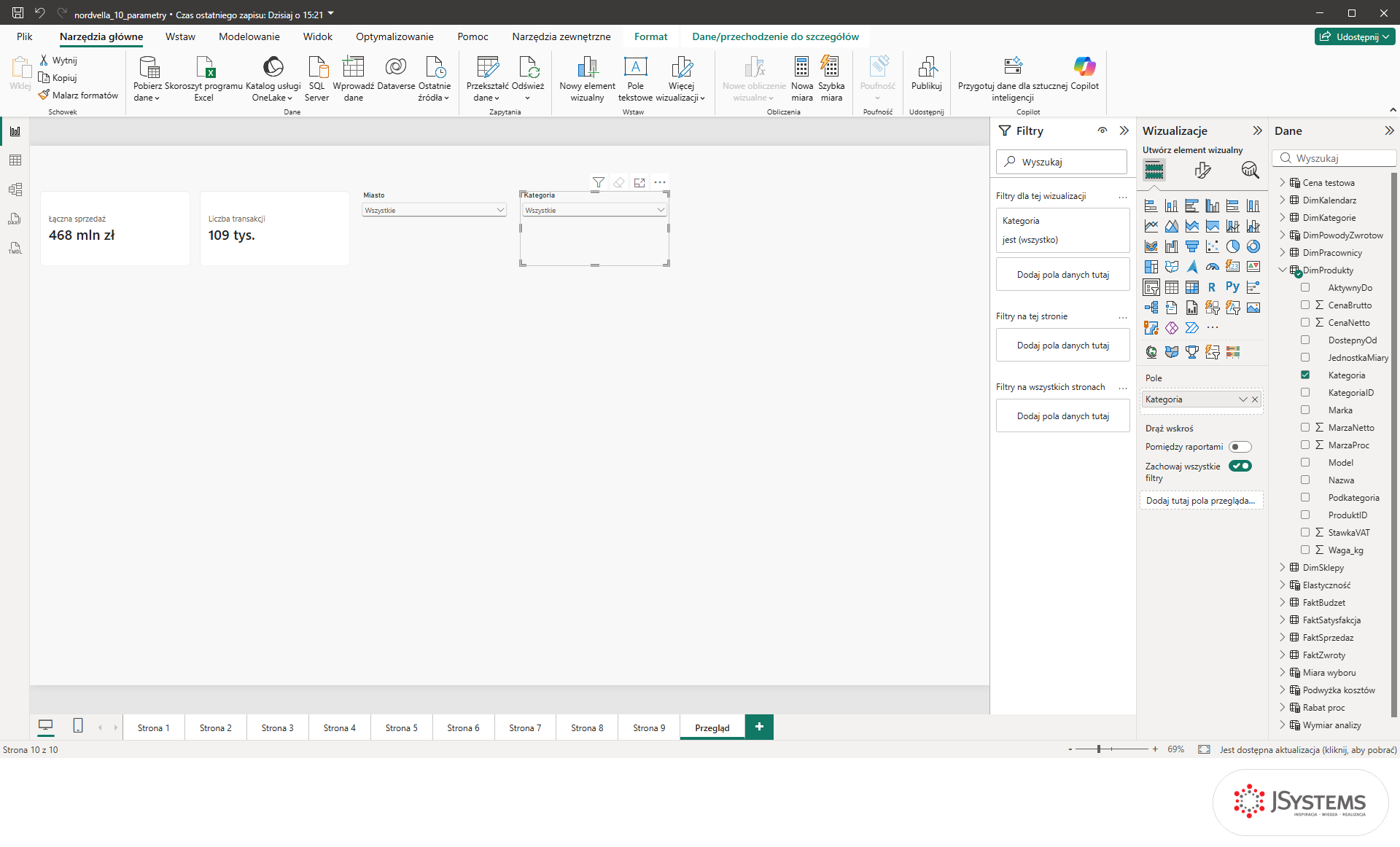Click update available status link
Image resolution: width=1400 pixels, height=847 pixels.
1308,749
